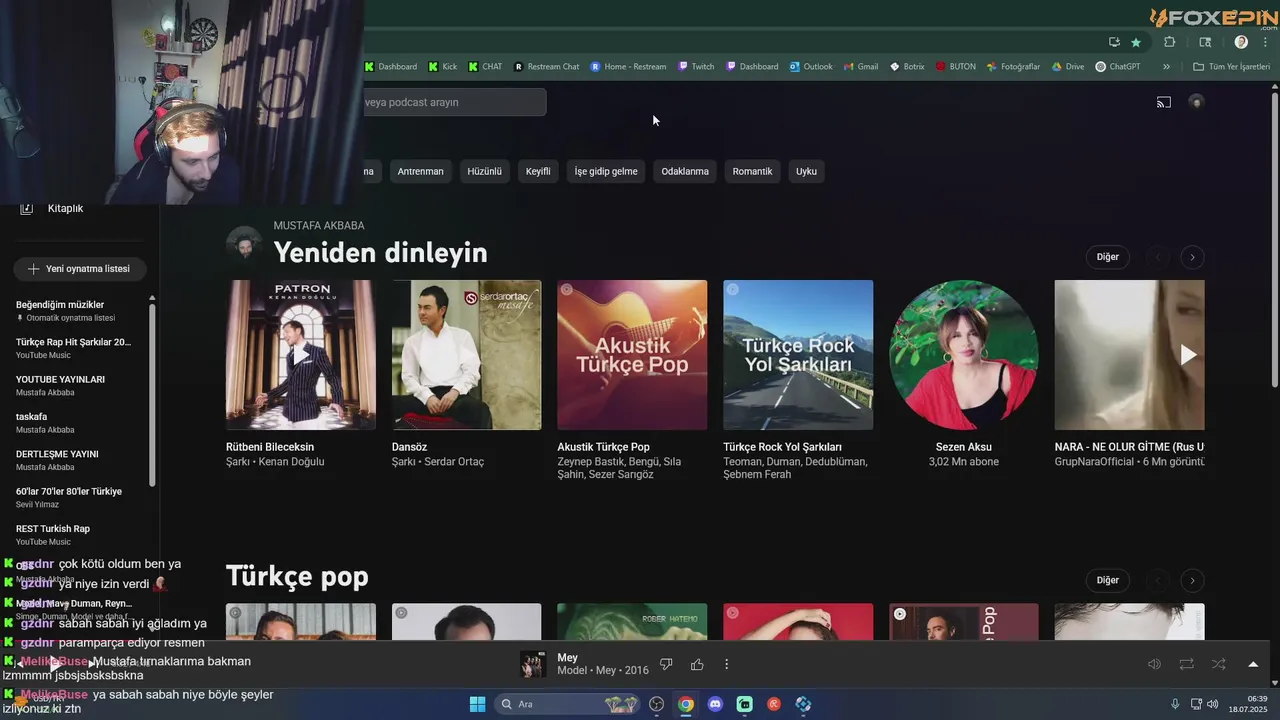
Task: Dislike the playing song Mey
Action: point(666,664)
